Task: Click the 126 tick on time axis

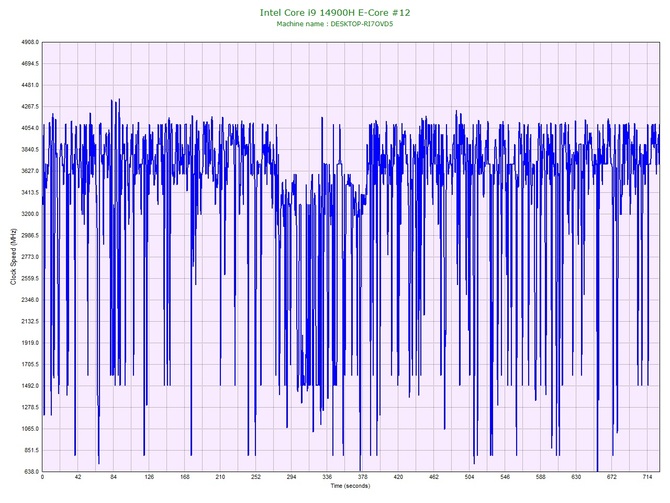Action: tap(149, 477)
